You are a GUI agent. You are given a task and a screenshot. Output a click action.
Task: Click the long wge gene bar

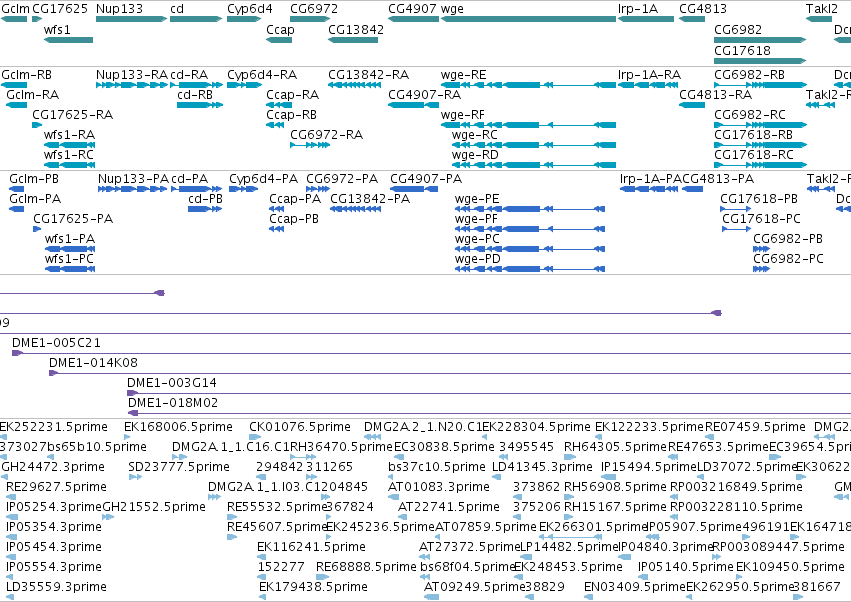[528, 19]
